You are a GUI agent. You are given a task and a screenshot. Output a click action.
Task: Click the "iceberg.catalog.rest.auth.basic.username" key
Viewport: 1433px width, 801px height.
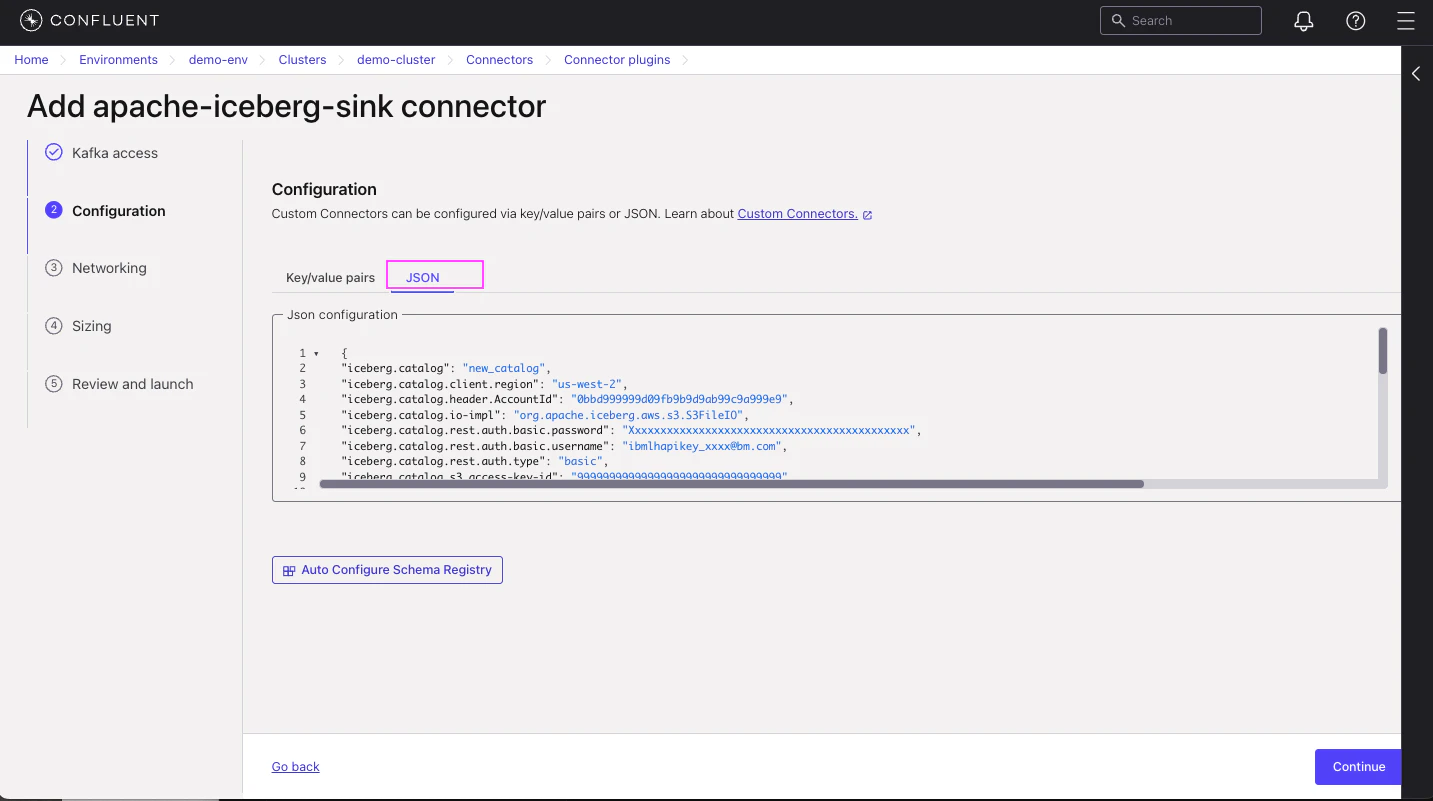click(475, 446)
